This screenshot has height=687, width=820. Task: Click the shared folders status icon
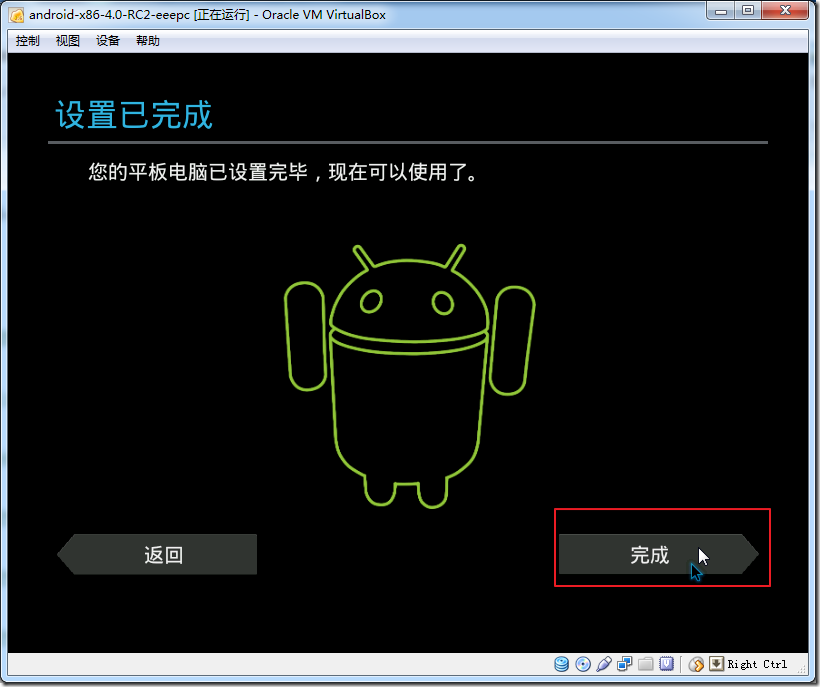(645, 664)
